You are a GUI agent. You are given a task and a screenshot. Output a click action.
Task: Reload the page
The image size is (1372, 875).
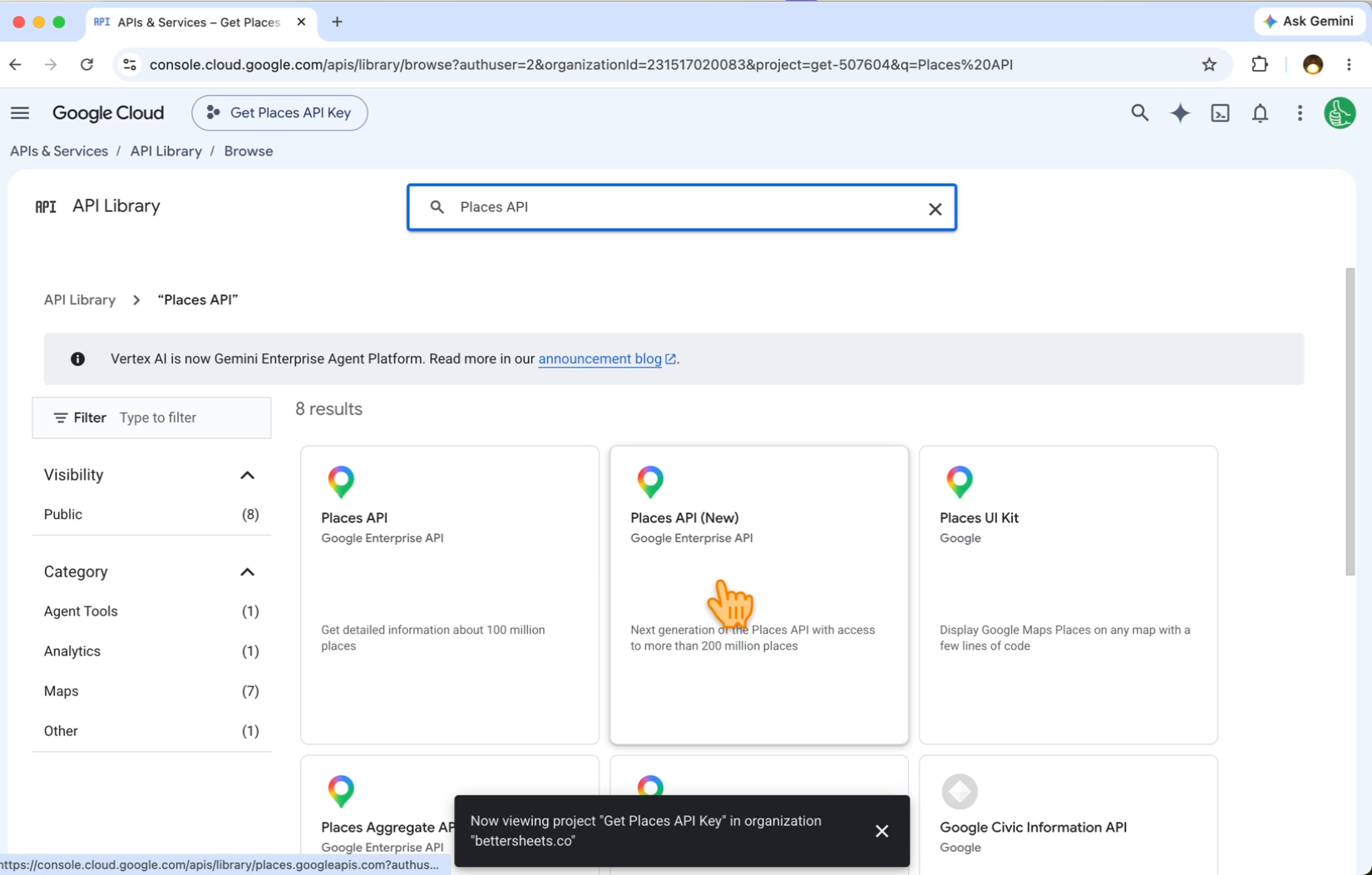(x=86, y=65)
